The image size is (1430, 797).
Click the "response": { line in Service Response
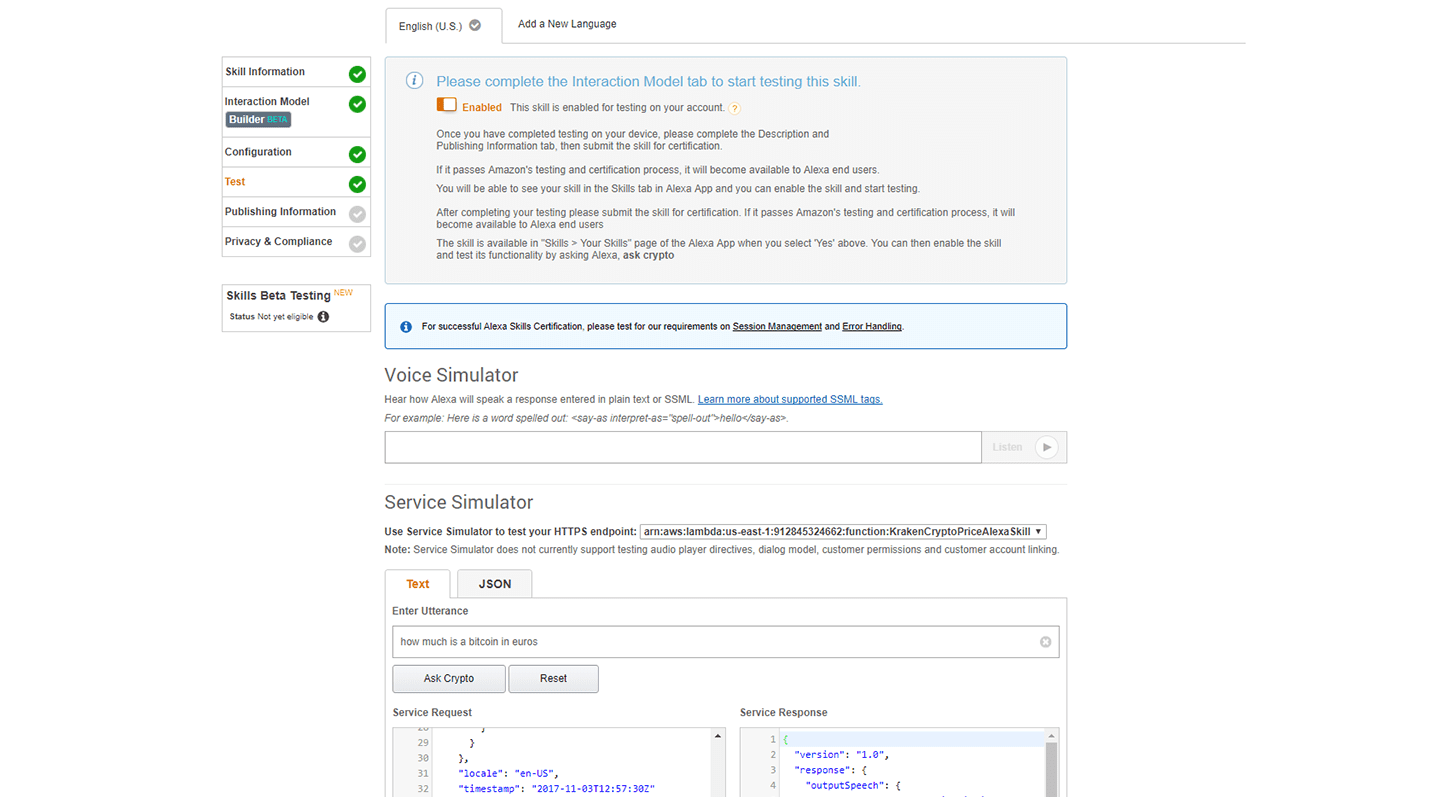(833, 770)
